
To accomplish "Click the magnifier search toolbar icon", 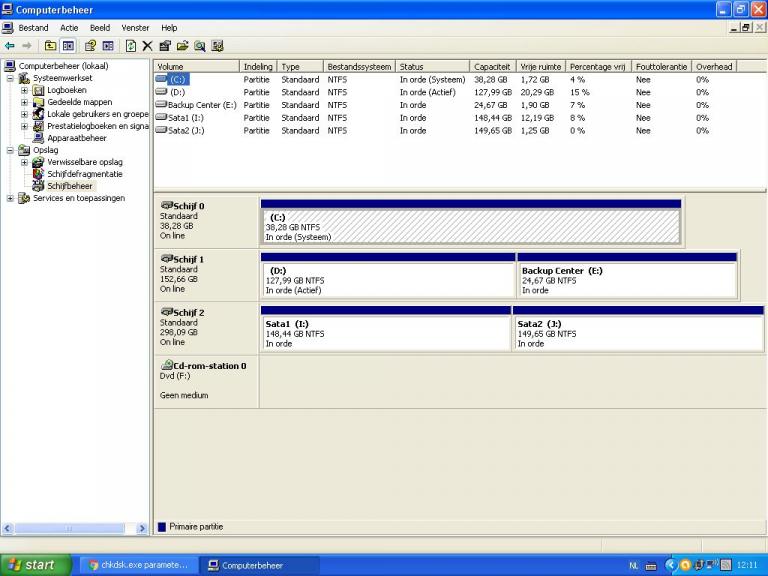I will pos(200,45).
